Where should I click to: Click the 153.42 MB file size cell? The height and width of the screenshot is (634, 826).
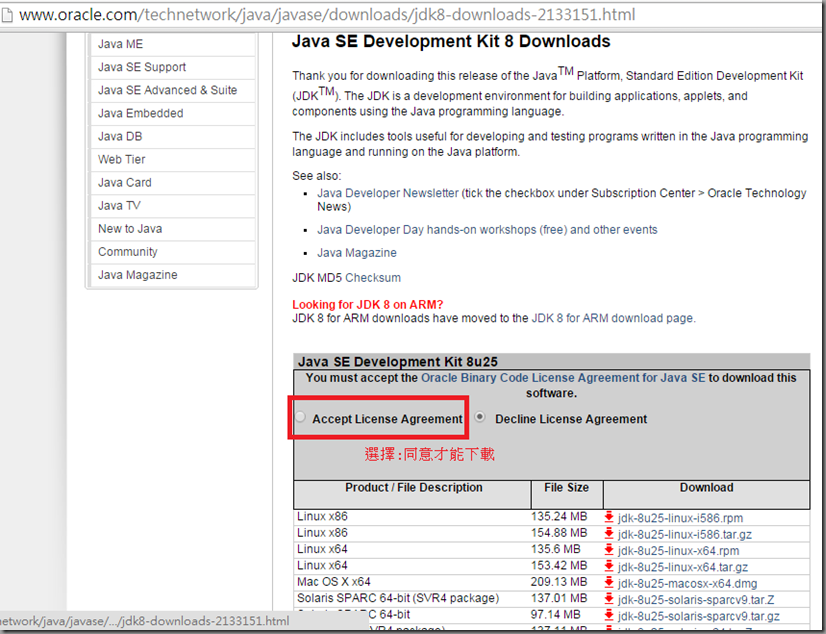click(559, 566)
